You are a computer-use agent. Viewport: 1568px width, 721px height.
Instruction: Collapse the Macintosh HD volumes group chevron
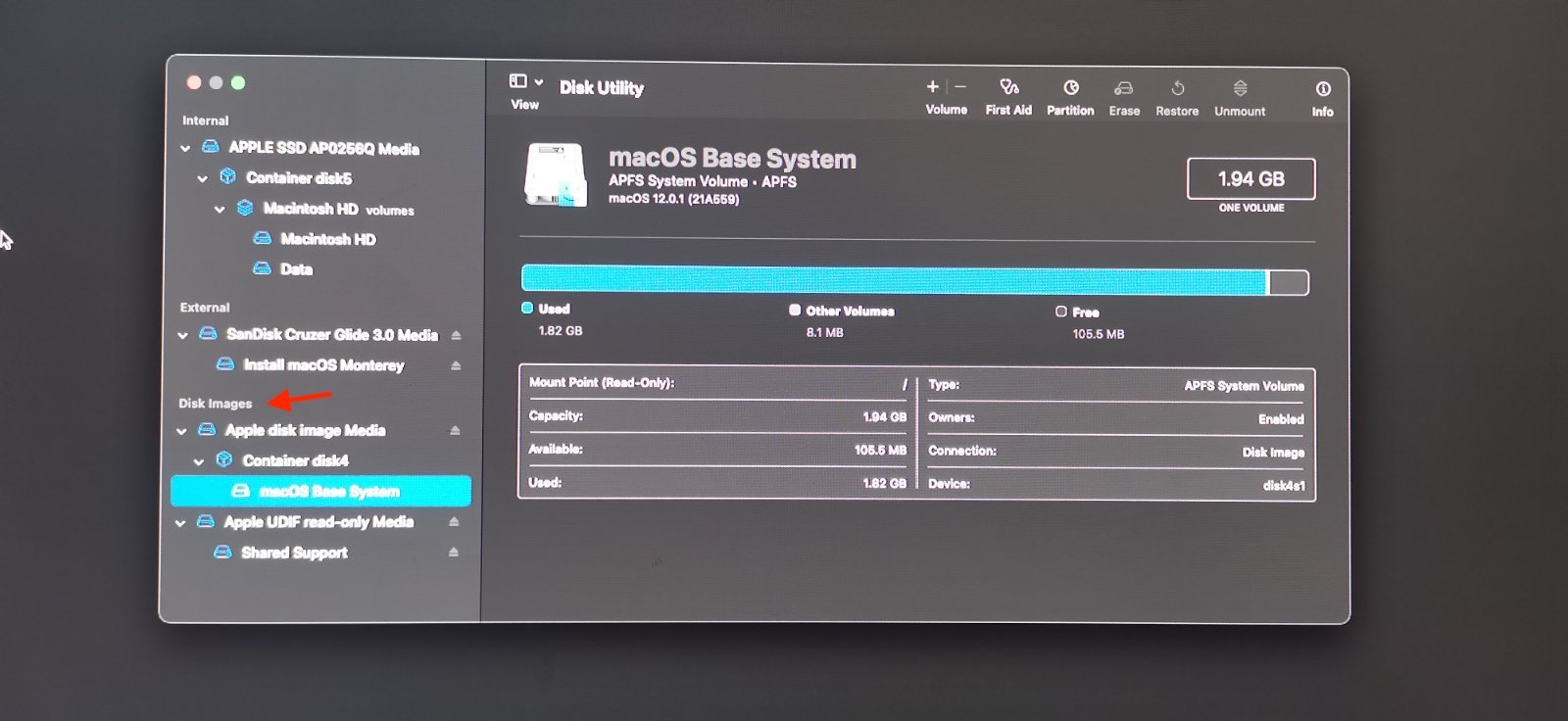220,210
